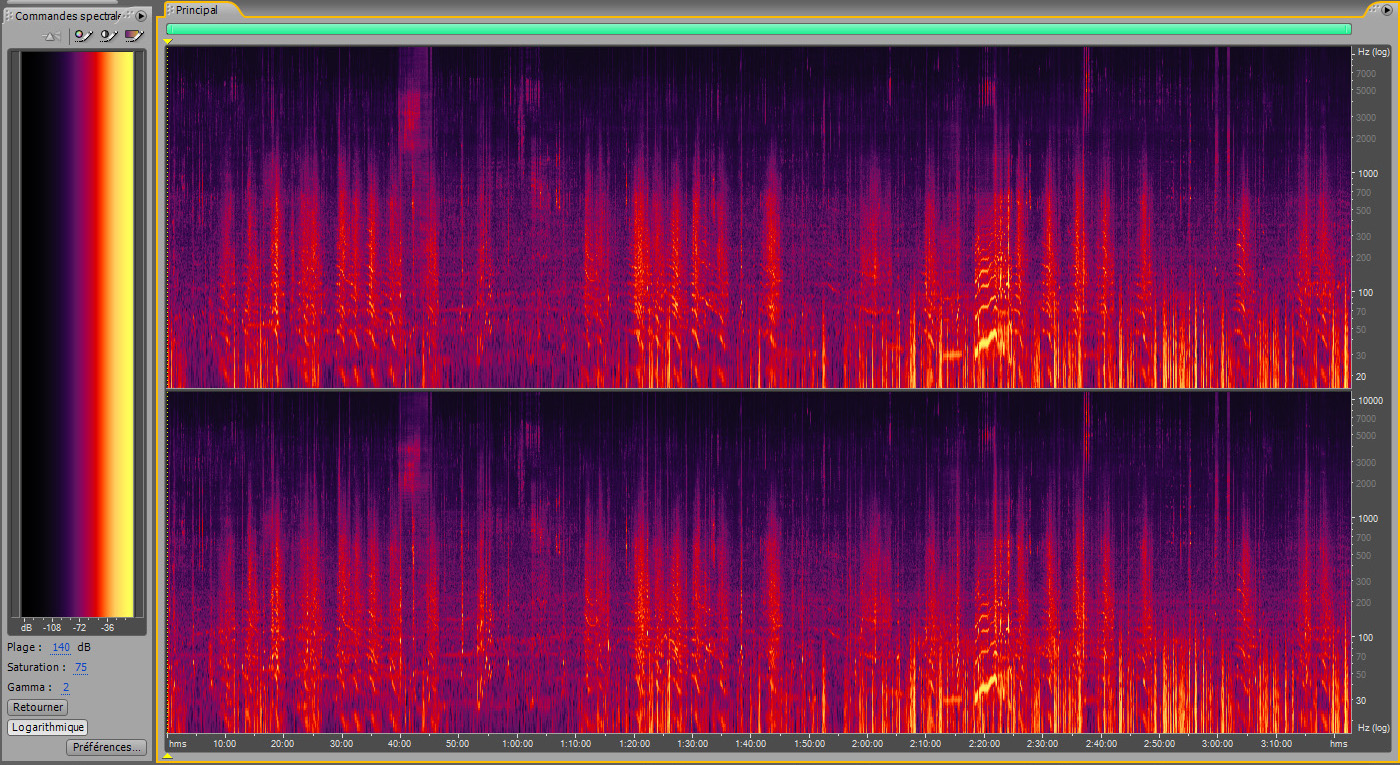
Task: Click the Plage value 140
Action: pyautogui.click(x=61, y=647)
